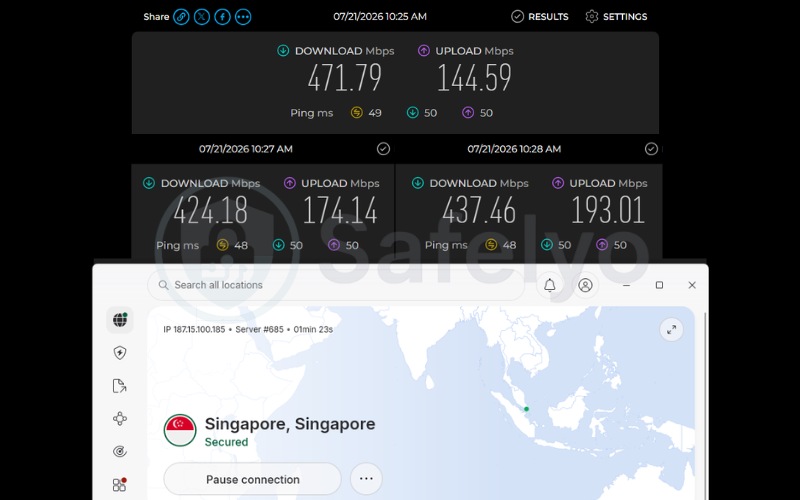Screen dimensions: 800x500
Task: Open Meshnet sidebar icon
Action: 120,419
